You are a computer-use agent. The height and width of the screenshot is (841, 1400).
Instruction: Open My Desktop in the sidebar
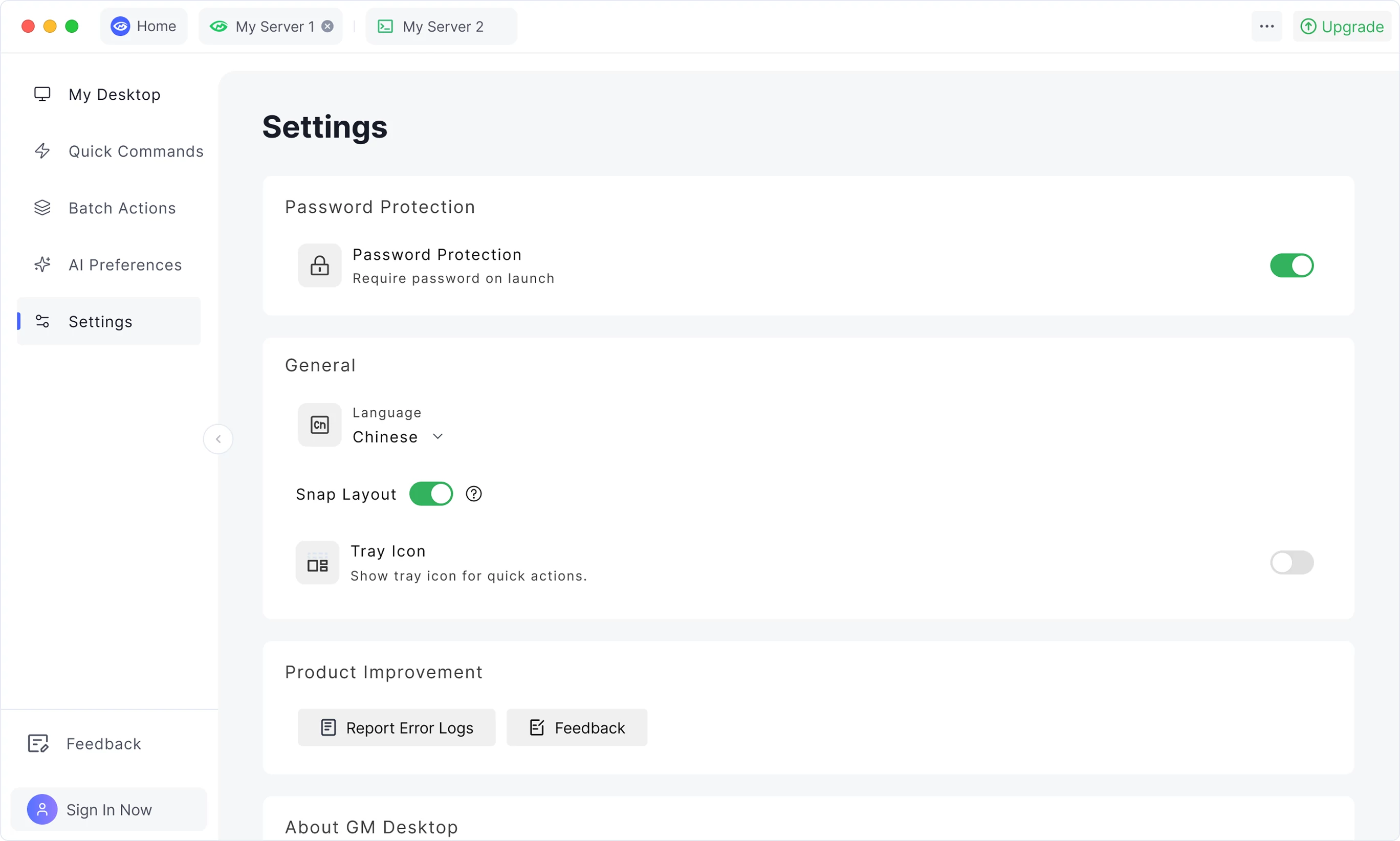109,94
